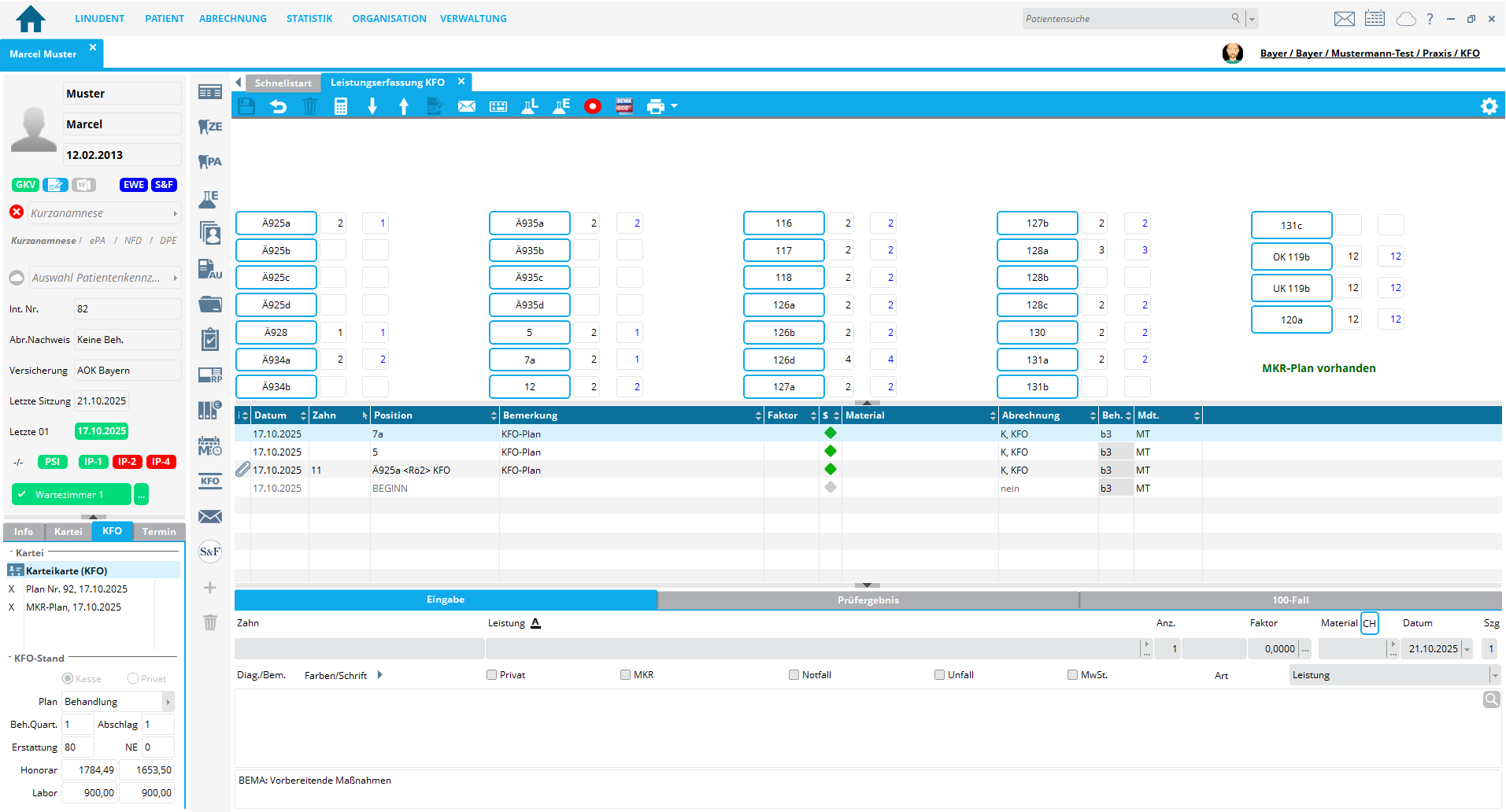Tick the Notfall checkbox
1506x812 pixels.
pyautogui.click(x=794, y=675)
